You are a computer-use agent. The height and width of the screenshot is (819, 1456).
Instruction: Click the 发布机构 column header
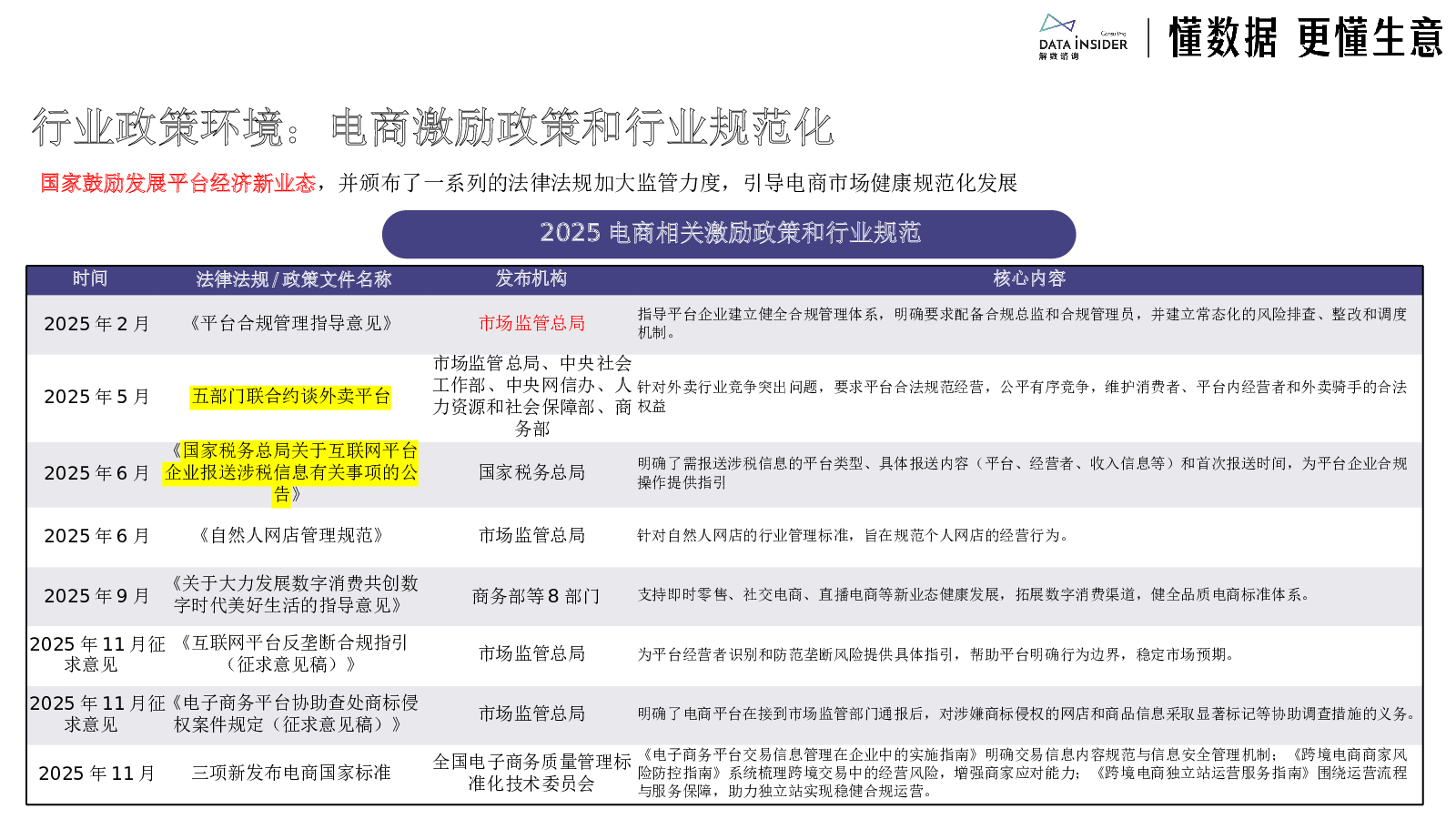pos(531,279)
